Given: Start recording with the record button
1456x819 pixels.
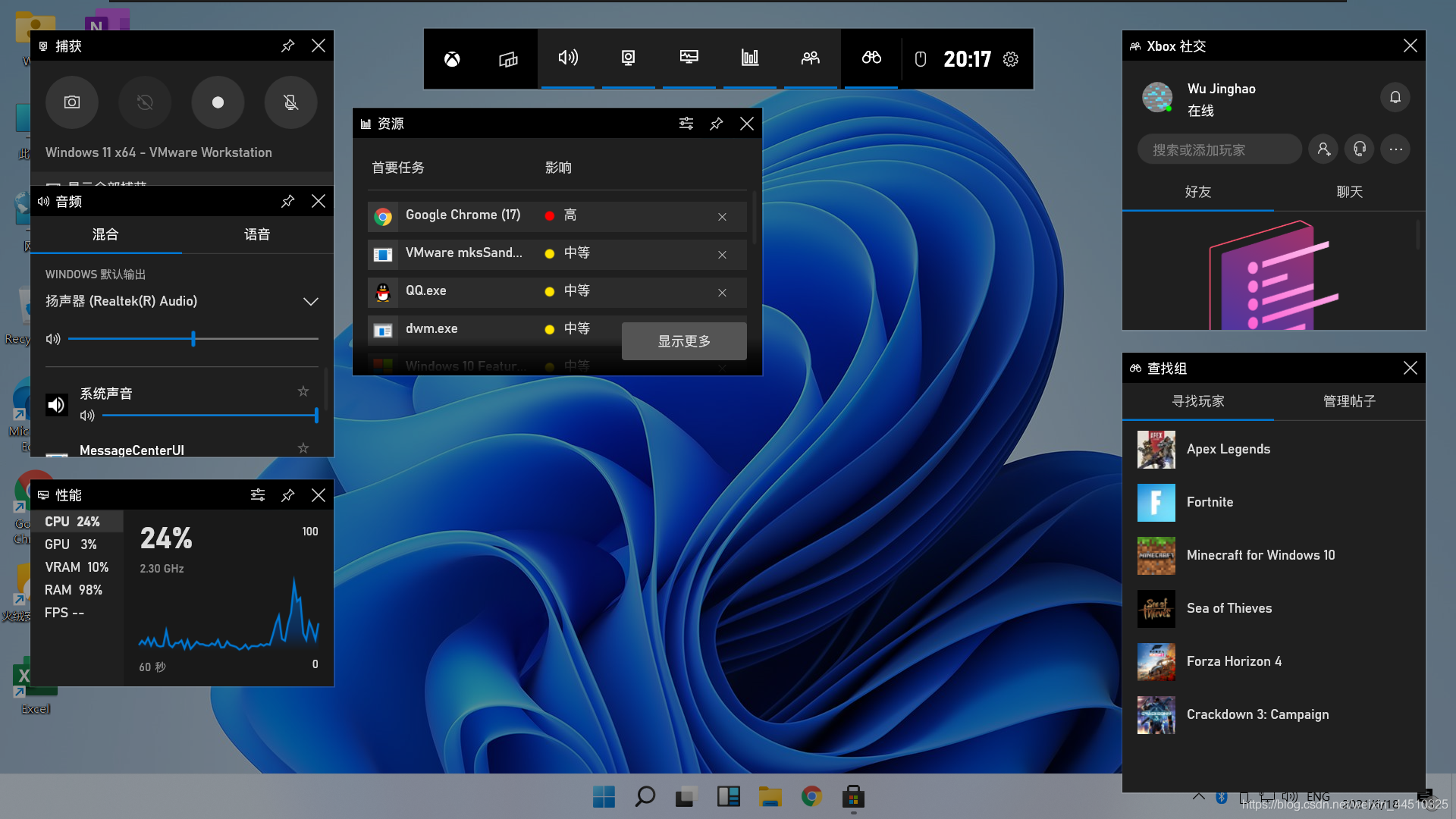Looking at the screenshot, I should 218,102.
